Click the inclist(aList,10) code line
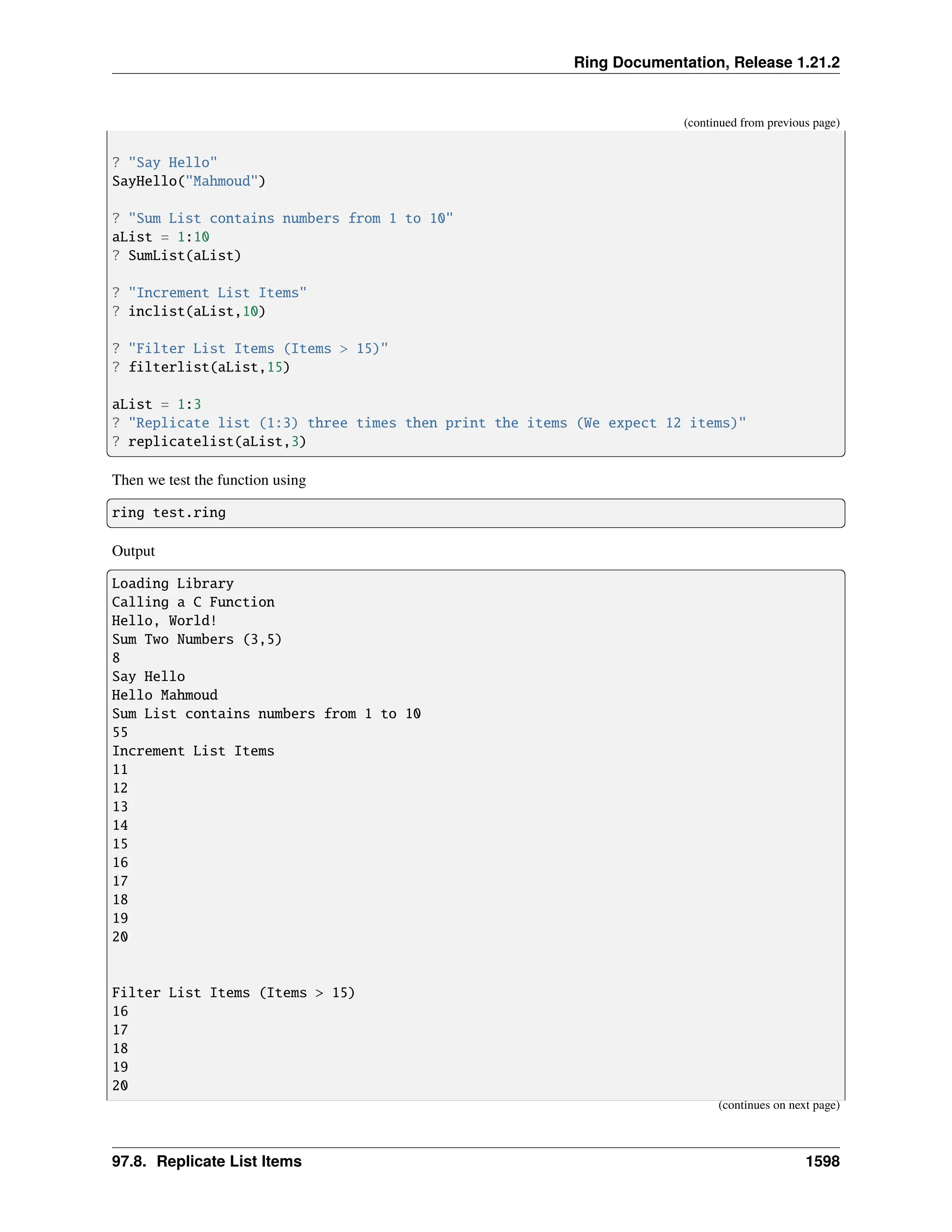 (x=188, y=311)
